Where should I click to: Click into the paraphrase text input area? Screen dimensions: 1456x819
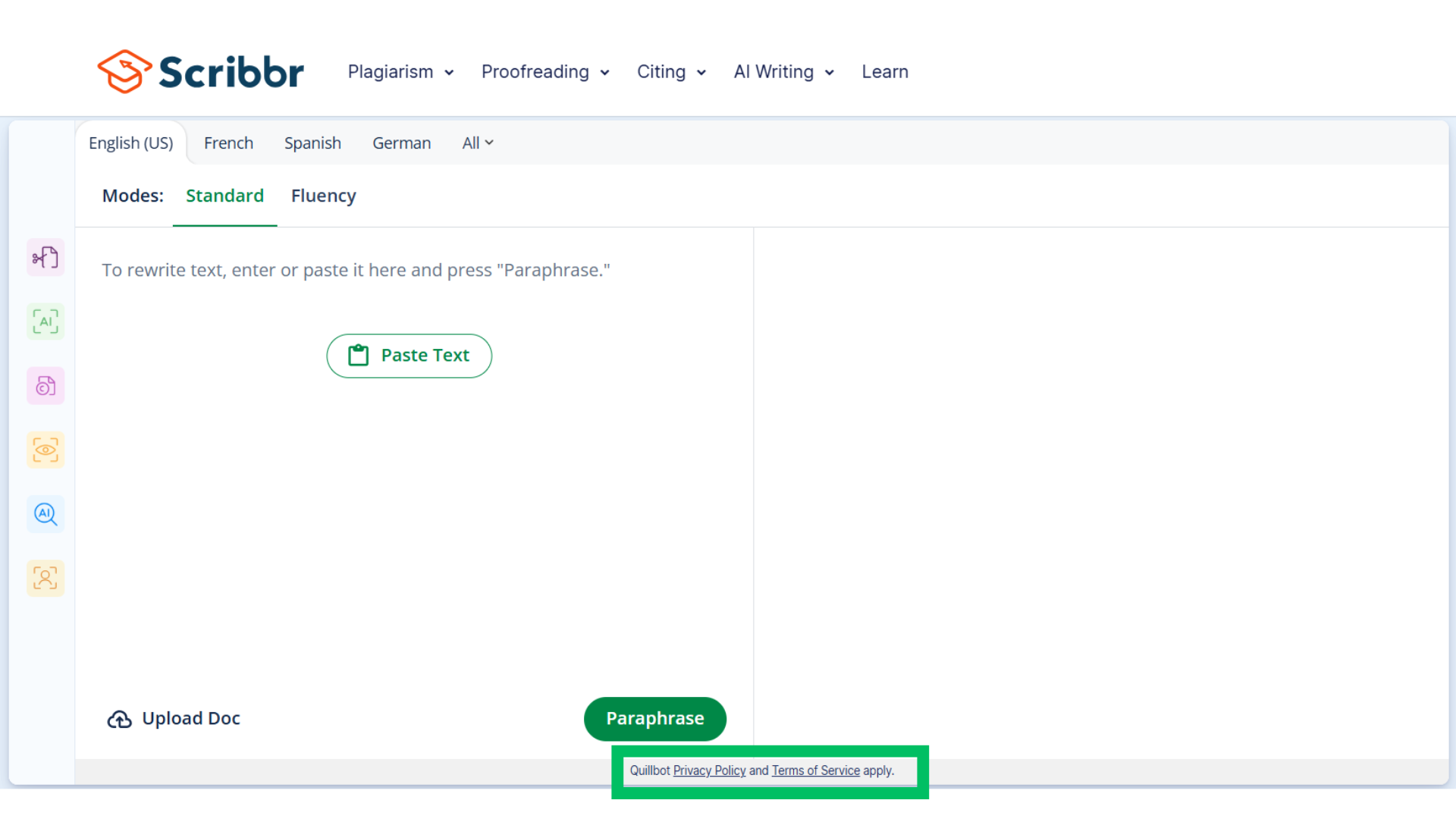tap(413, 493)
